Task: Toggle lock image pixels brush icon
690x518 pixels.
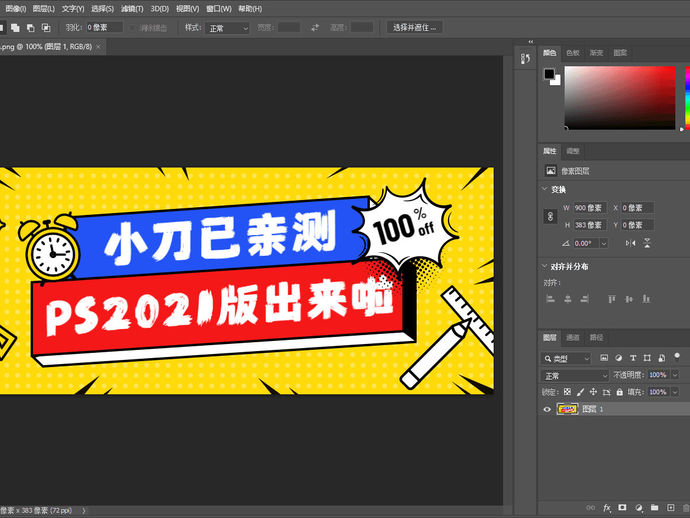Action: coord(580,392)
